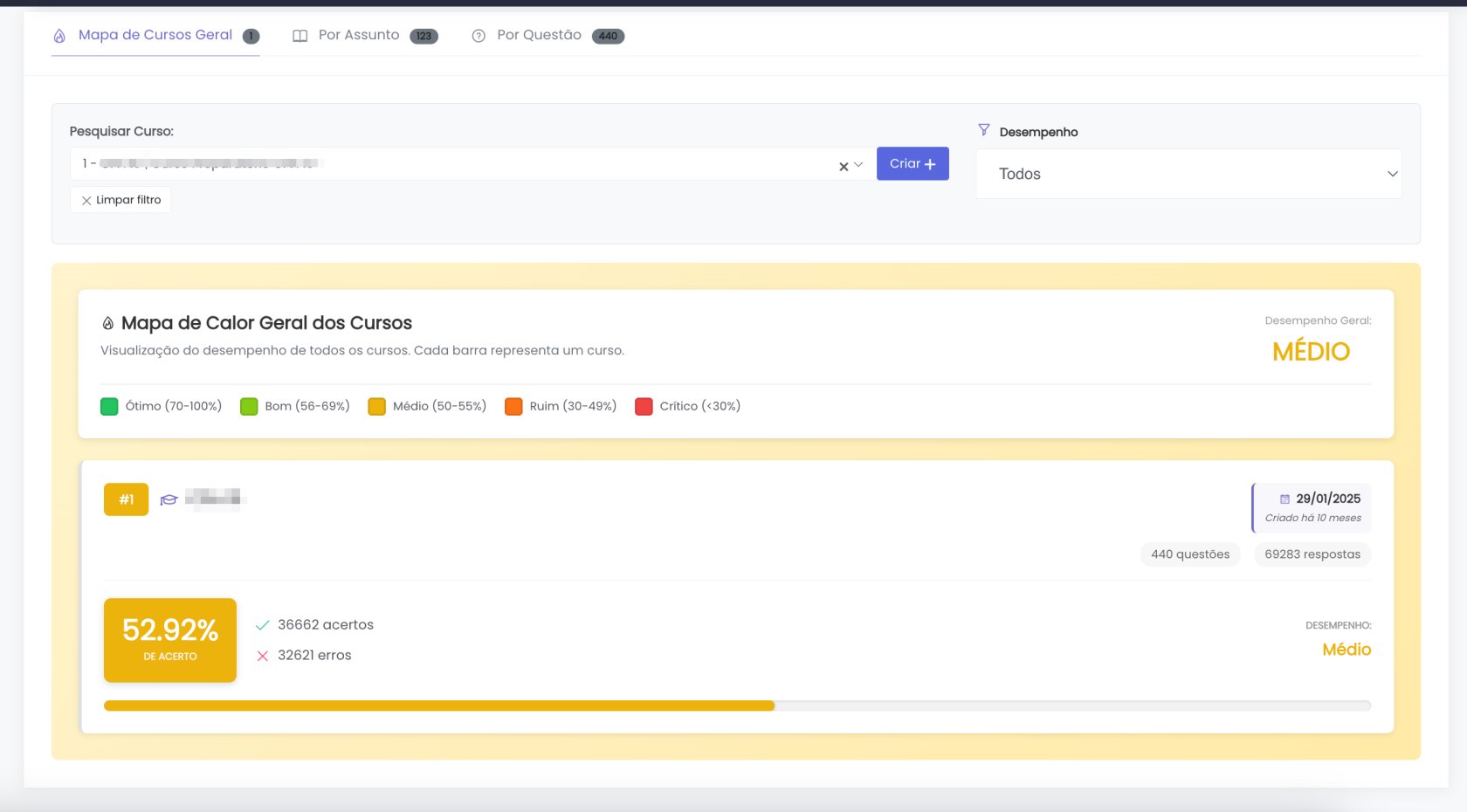Click the book icon beside Por Assunto

coord(300,36)
